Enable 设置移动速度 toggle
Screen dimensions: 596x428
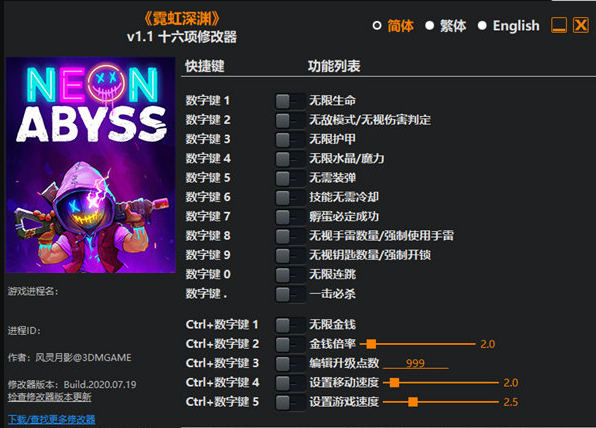coord(290,383)
